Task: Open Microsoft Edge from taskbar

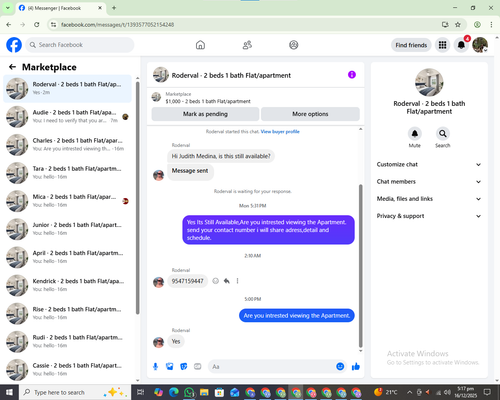Action: pyautogui.click(x=174, y=392)
